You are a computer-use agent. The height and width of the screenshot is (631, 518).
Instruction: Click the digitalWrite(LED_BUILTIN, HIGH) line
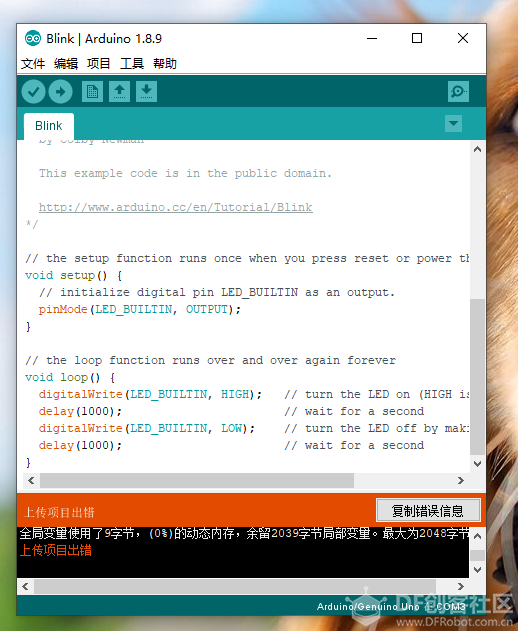pyautogui.click(x=150, y=394)
